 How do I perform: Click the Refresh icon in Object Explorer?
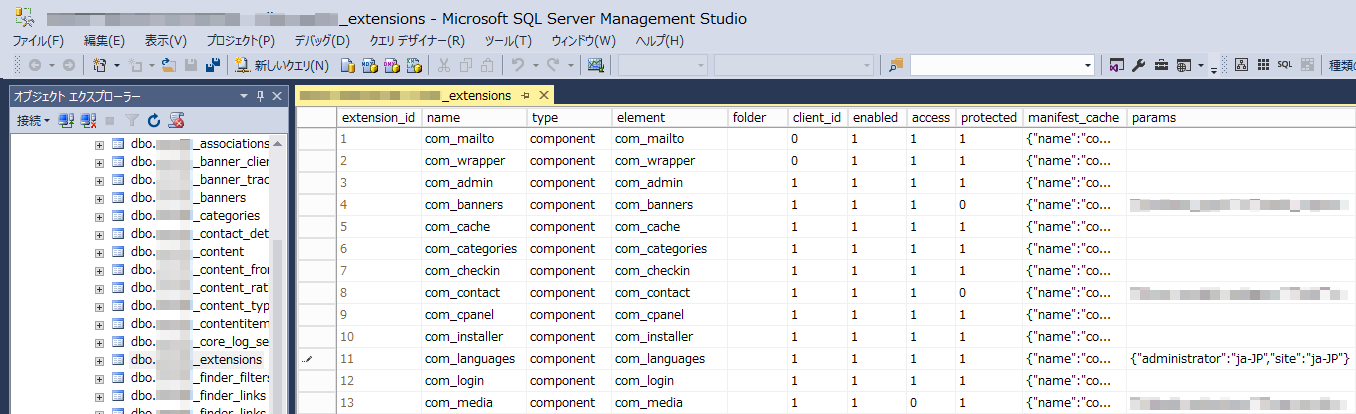coord(153,121)
